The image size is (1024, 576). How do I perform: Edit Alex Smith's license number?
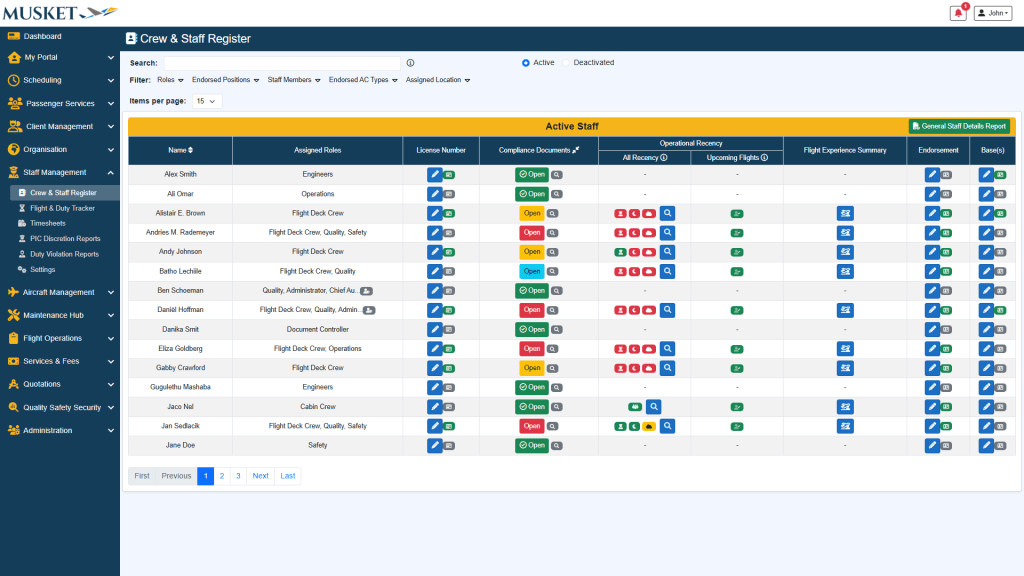click(435, 174)
